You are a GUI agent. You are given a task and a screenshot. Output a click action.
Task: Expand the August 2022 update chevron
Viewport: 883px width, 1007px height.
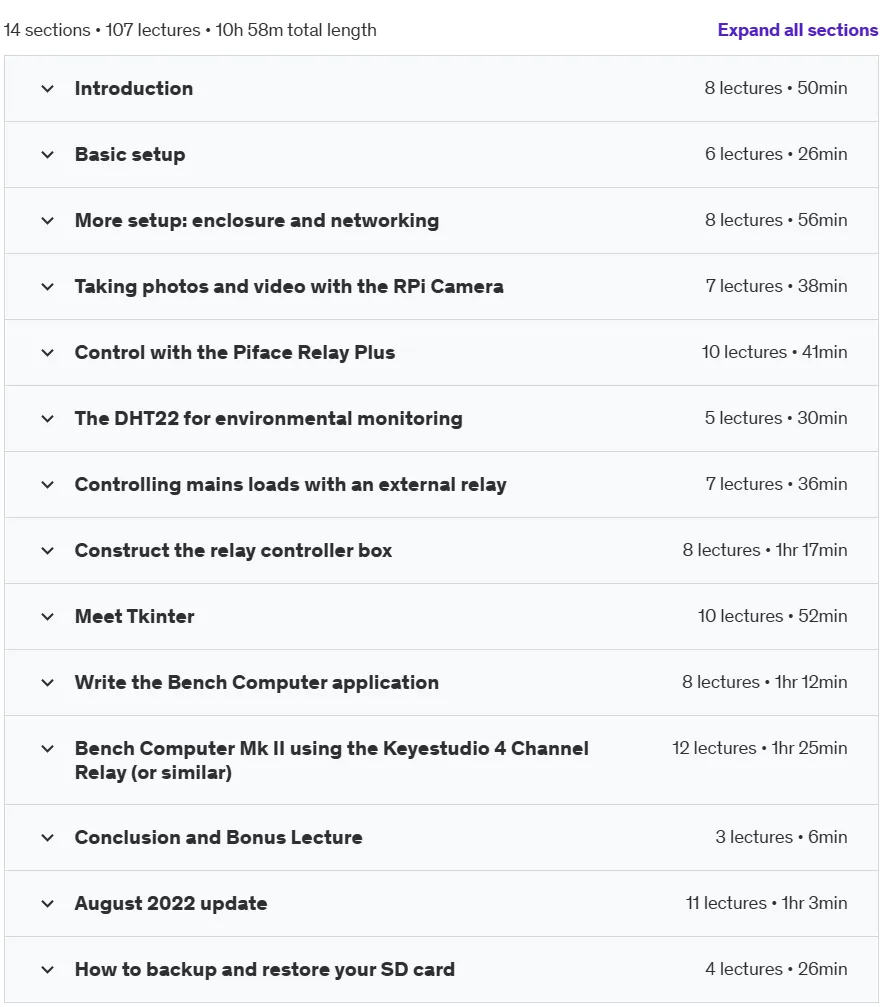coord(48,904)
